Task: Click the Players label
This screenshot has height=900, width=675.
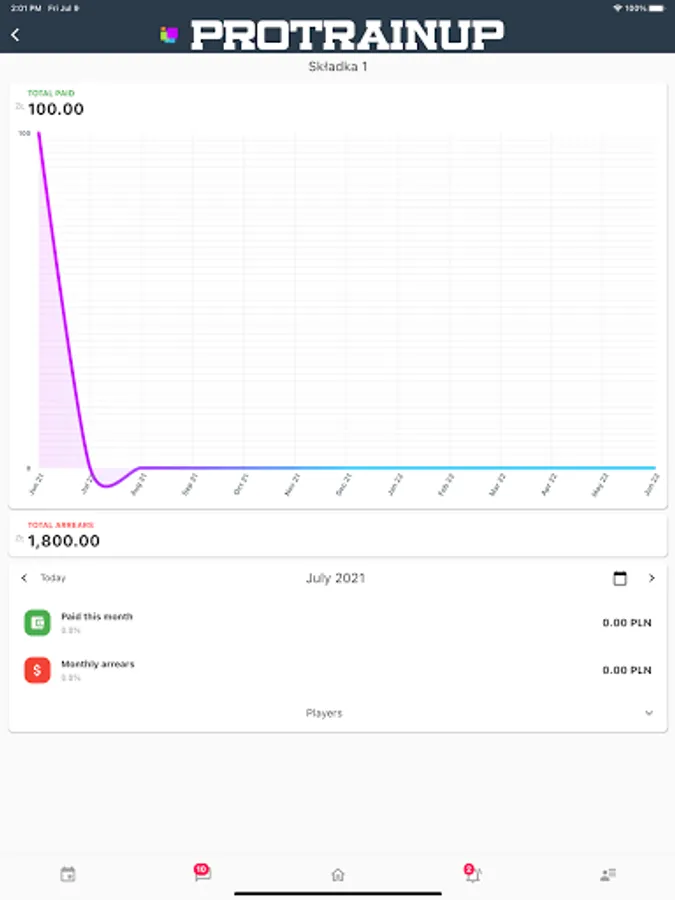Action: coord(324,713)
